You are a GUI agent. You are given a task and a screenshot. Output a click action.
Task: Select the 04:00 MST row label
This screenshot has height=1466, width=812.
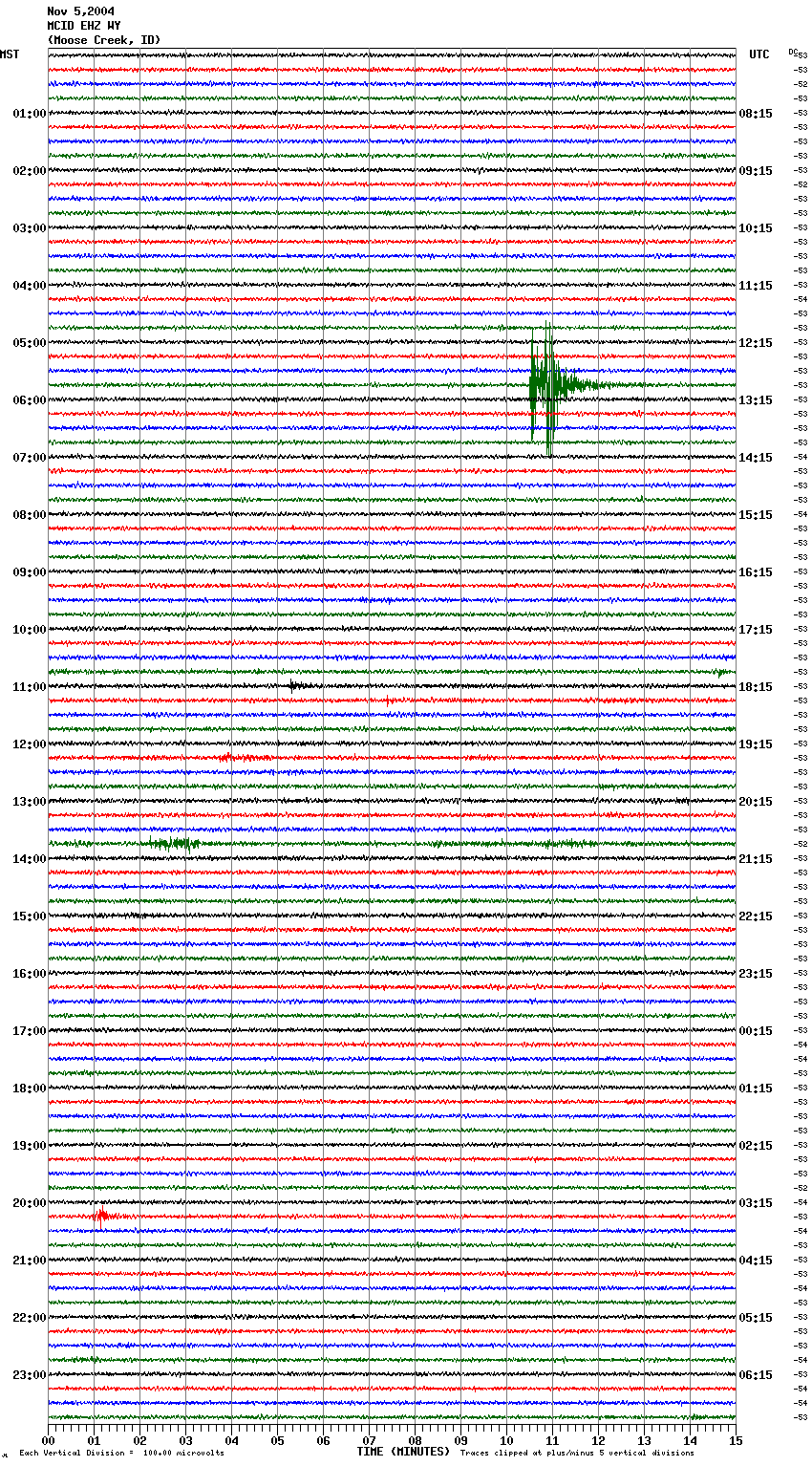pyautogui.click(x=30, y=286)
